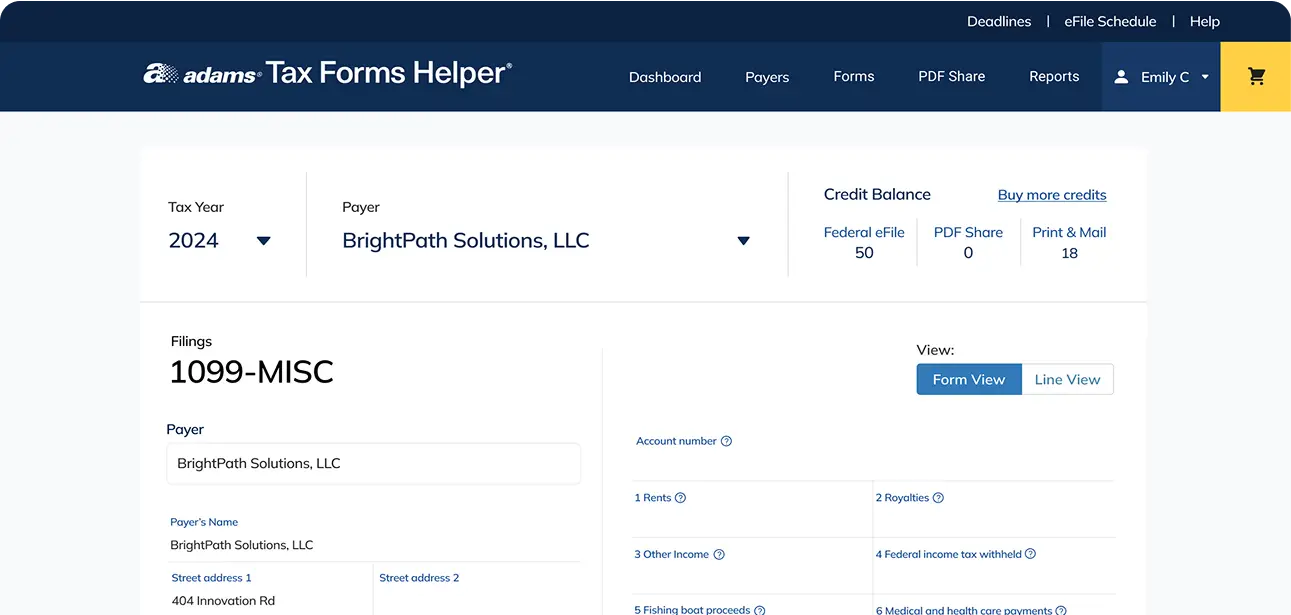This screenshot has height=615, width=1291.
Task: Click the Print & Mail 18 credit count
Action: [x=1069, y=253]
